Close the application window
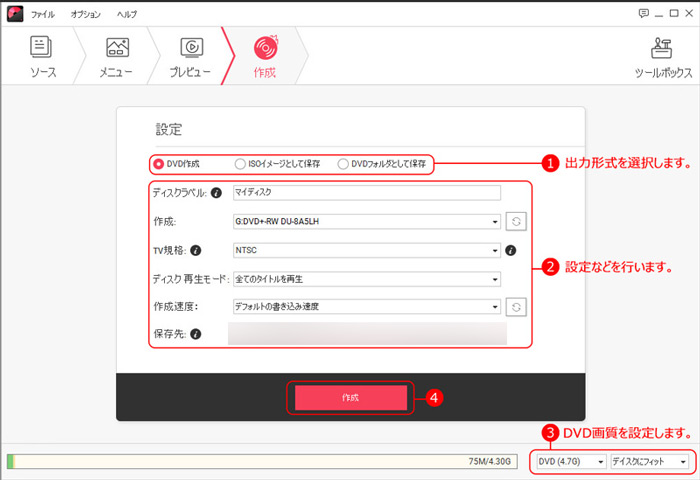The height and width of the screenshot is (480, 700). coord(689,13)
